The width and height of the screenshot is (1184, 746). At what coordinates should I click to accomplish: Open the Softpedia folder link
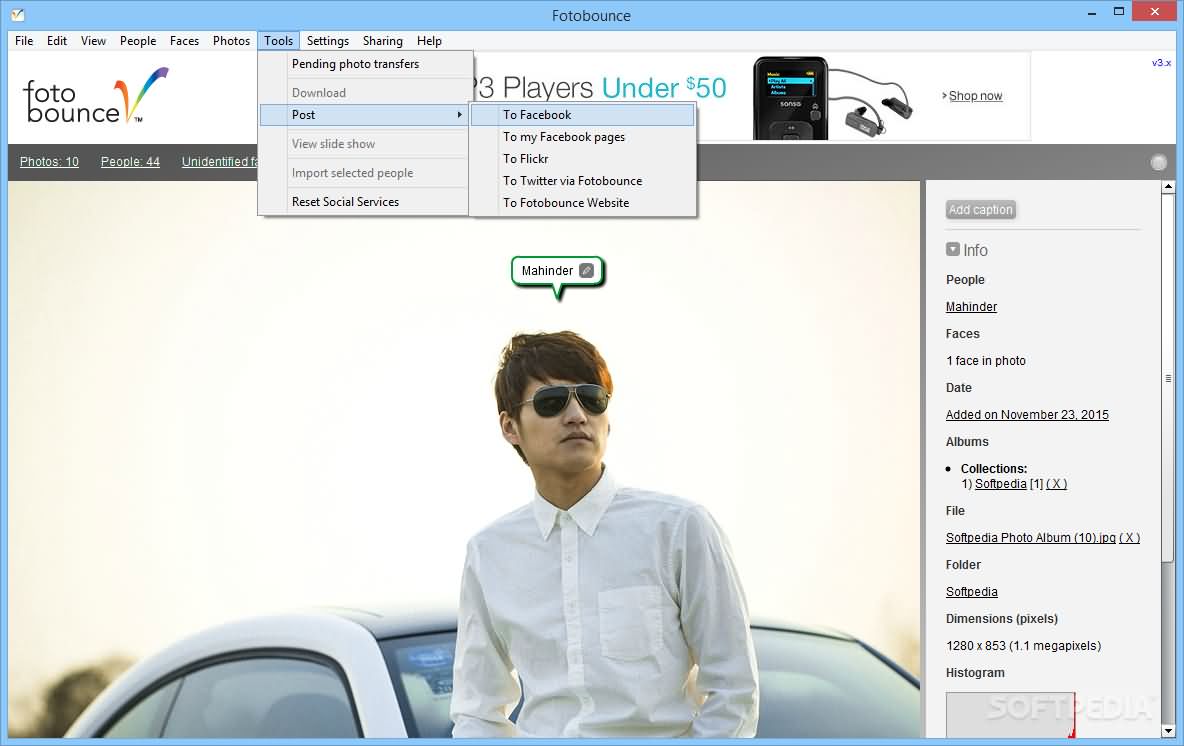(x=971, y=592)
